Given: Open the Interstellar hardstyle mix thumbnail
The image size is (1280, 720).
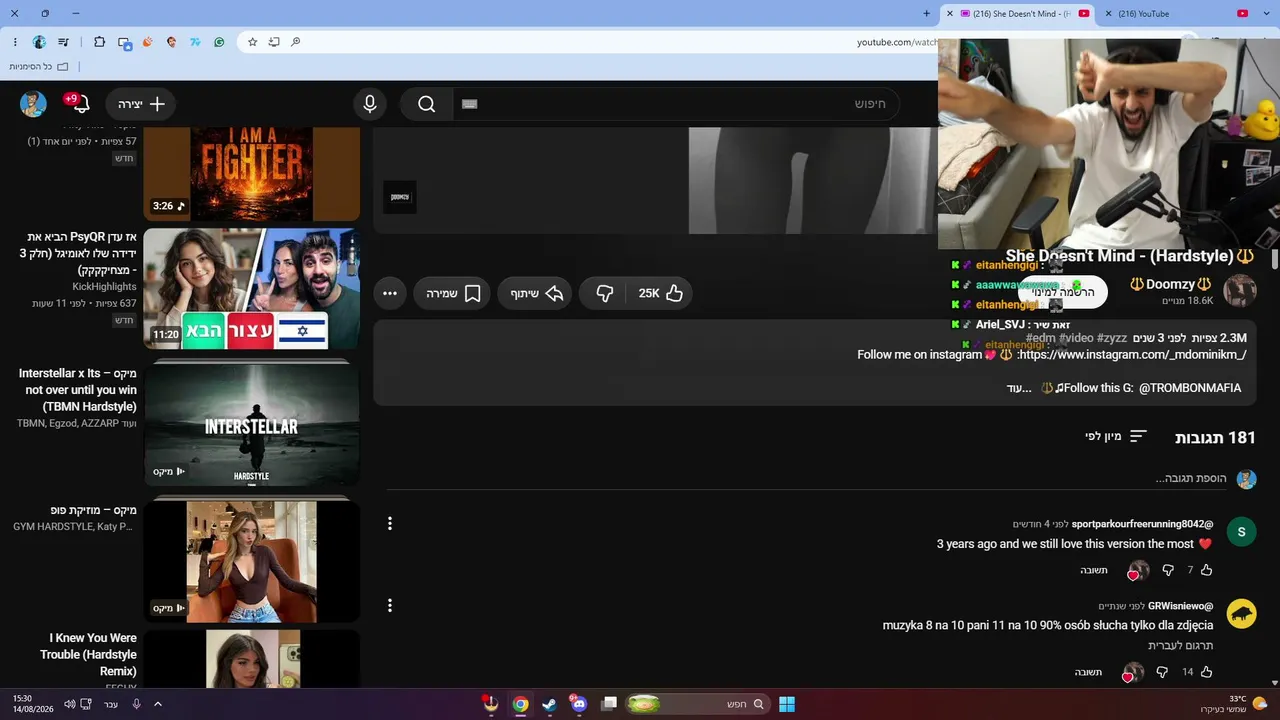Looking at the screenshot, I should tap(252, 424).
